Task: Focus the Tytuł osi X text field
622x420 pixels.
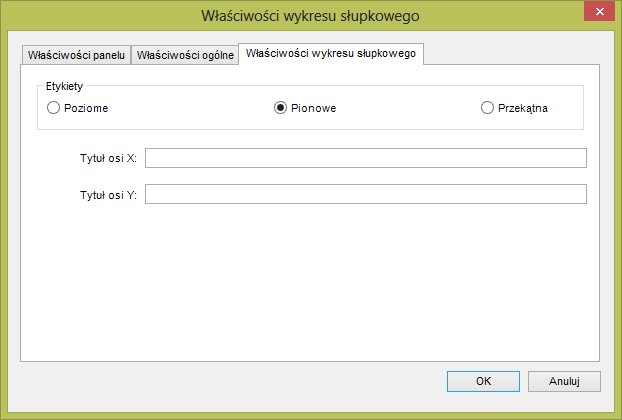Action: 366,158
